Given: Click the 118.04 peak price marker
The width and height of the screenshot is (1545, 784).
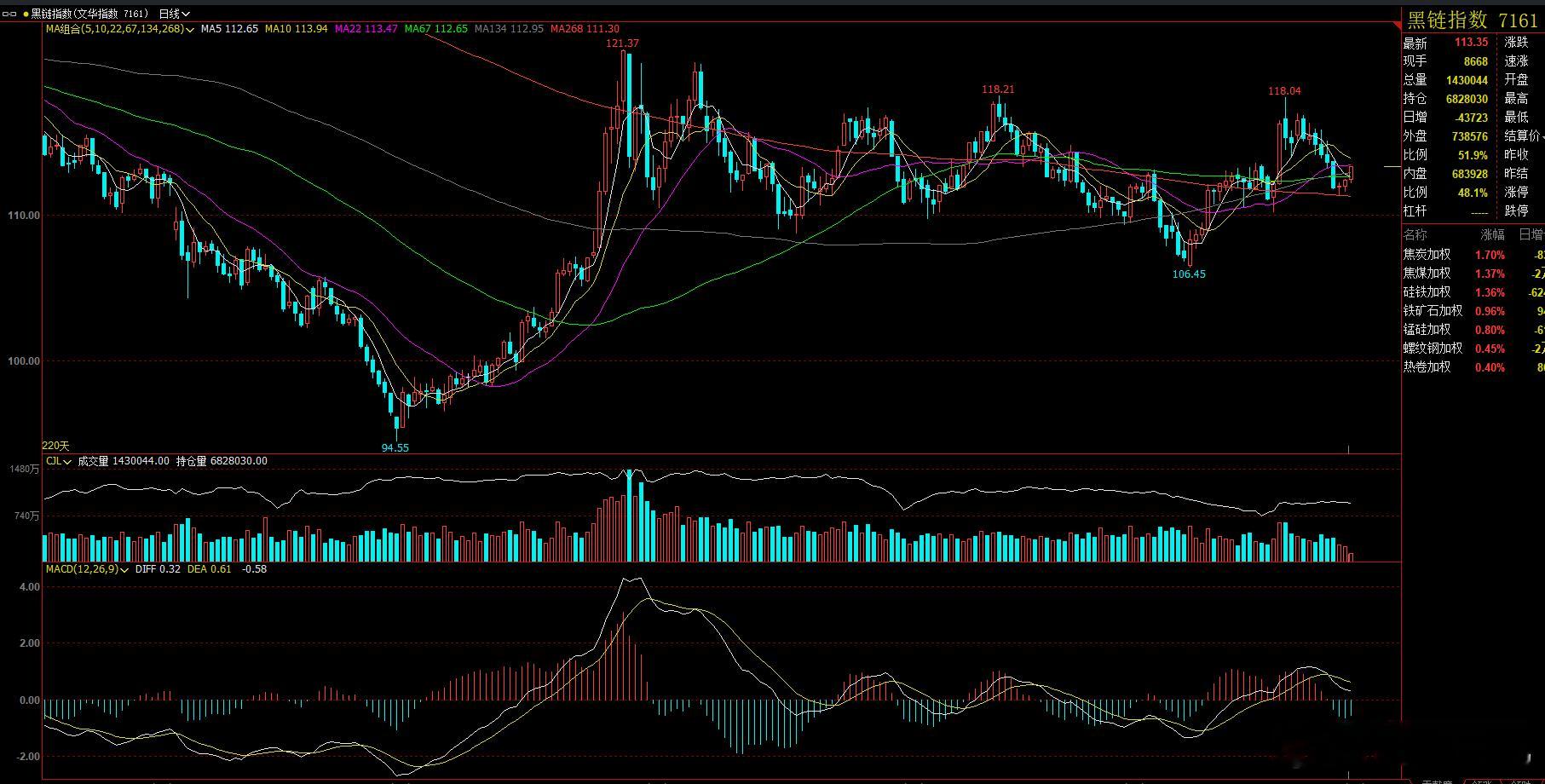Looking at the screenshot, I should pyautogui.click(x=1284, y=90).
